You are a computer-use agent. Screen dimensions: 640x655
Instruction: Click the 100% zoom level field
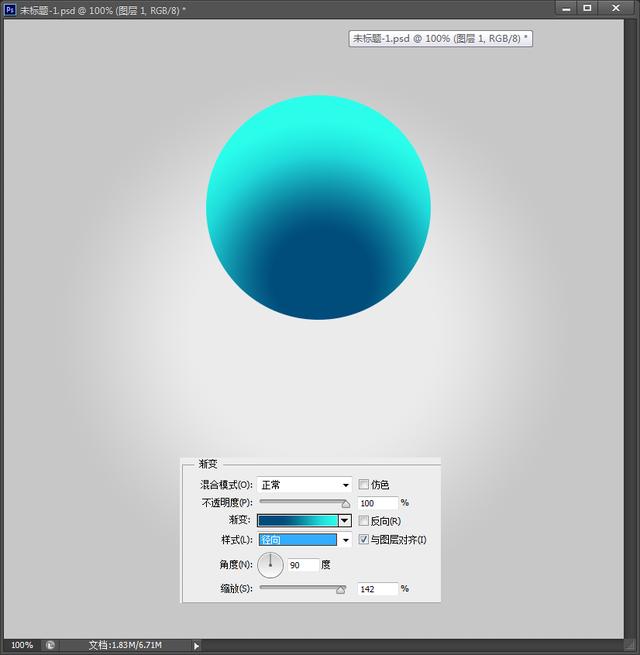pos(22,645)
